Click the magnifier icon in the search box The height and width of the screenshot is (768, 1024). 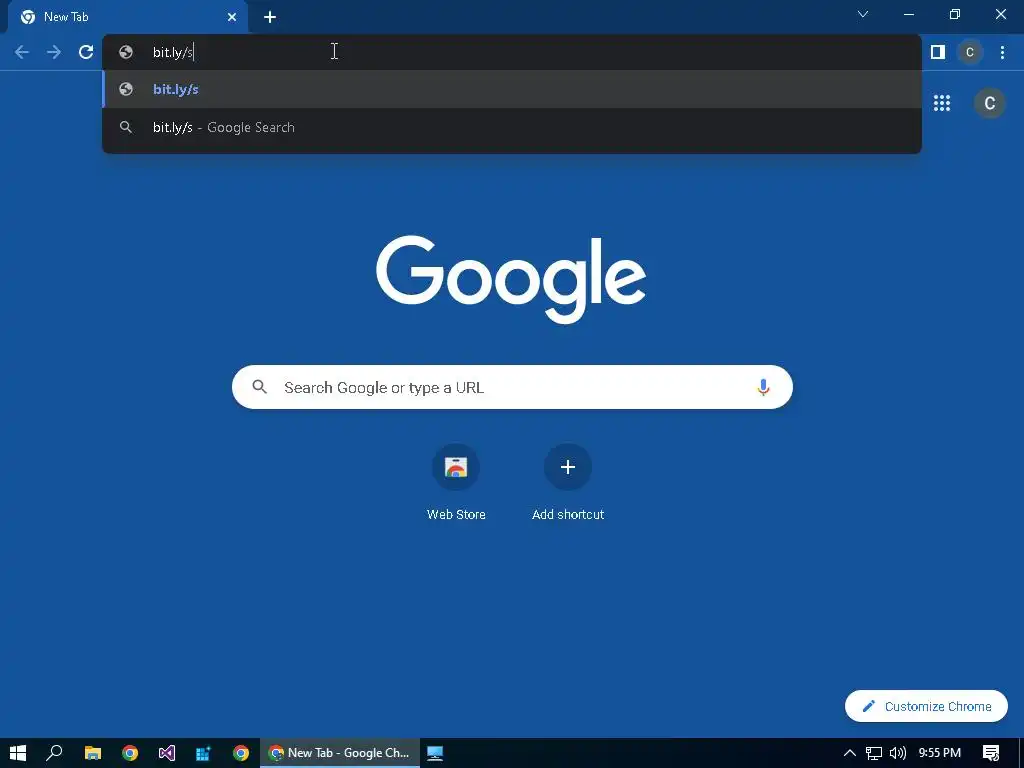point(260,387)
